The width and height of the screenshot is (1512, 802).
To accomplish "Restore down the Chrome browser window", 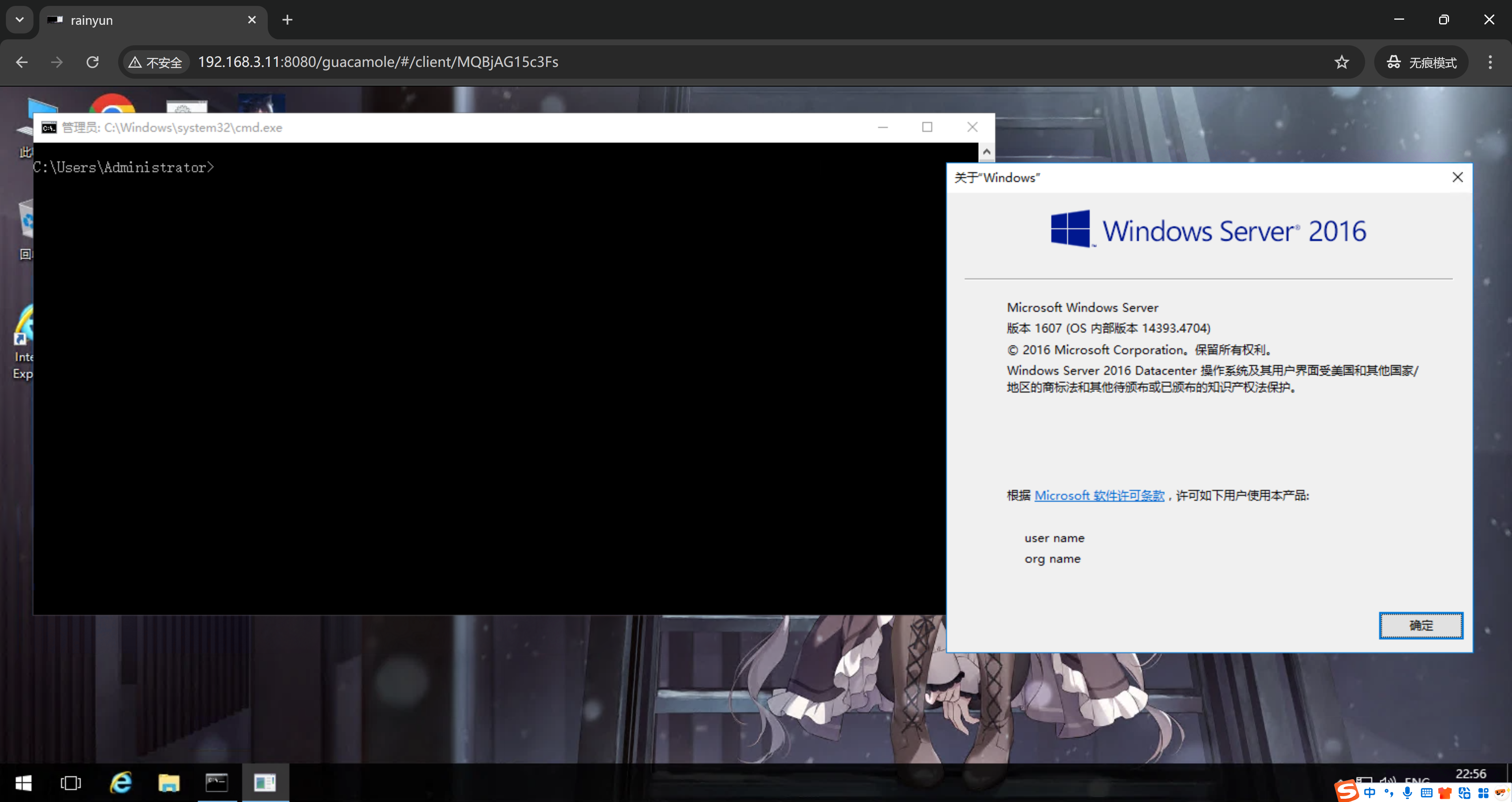I will pos(1444,20).
